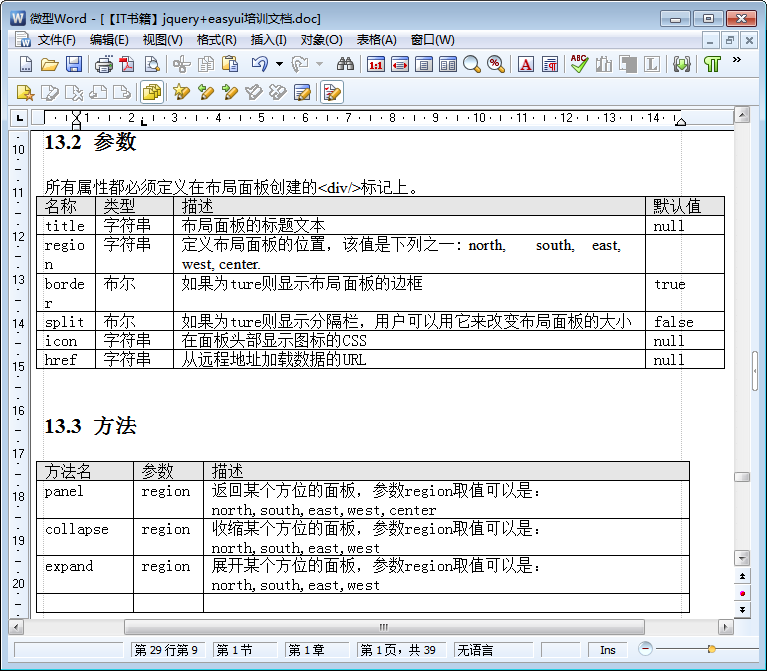The image size is (767, 671).
Task: Toggle Ins insert mode in status bar
Action: point(608,650)
